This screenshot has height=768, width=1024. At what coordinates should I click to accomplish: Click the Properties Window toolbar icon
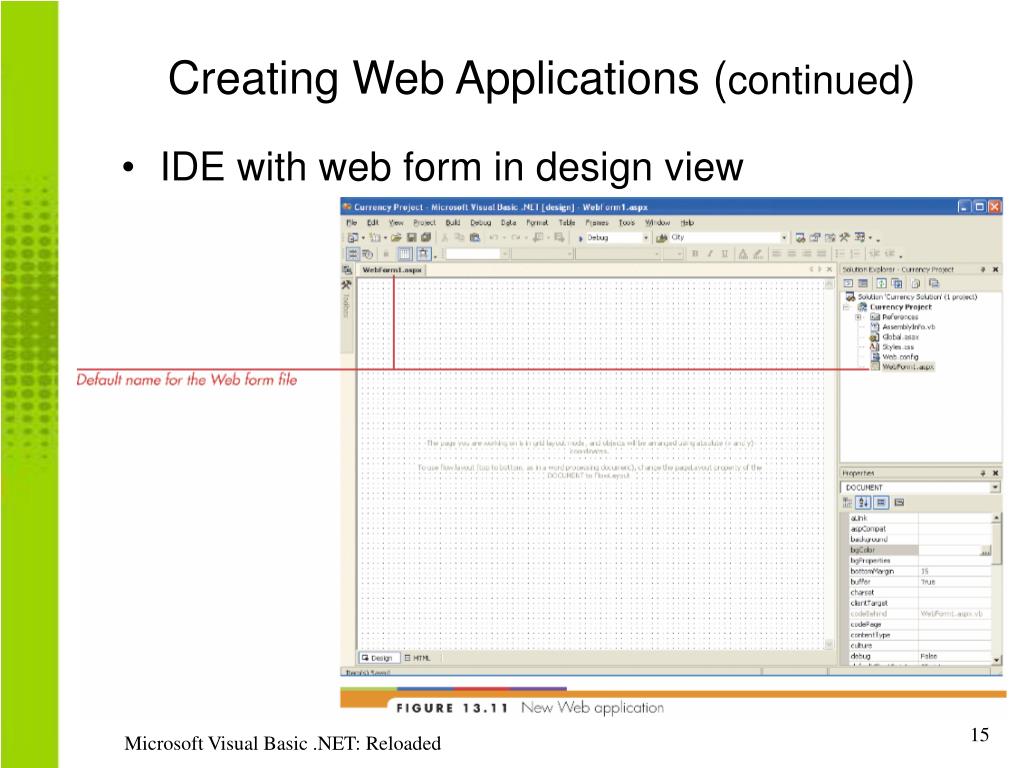pos(814,238)
